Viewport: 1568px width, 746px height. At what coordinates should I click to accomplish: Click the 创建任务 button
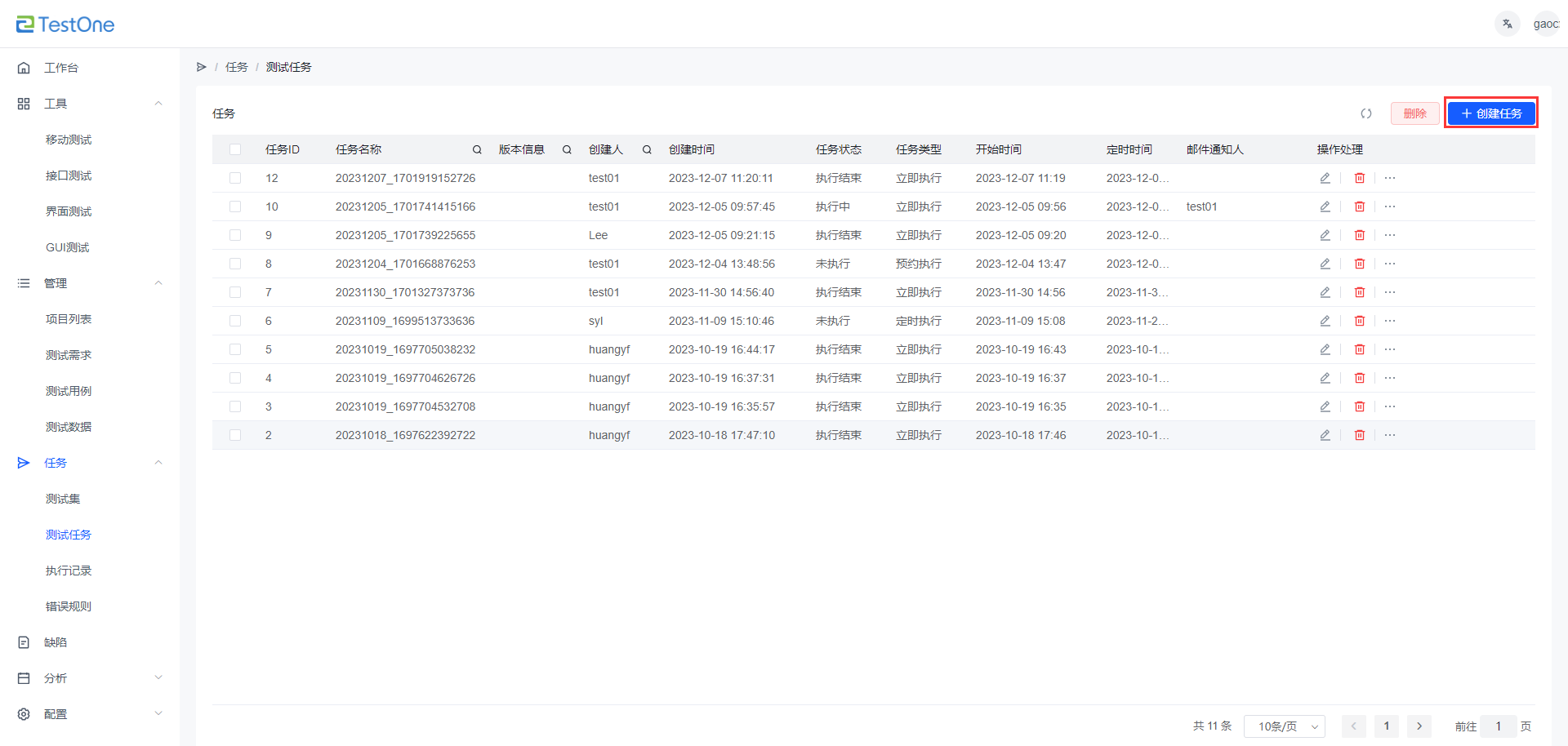[1490, 113]
